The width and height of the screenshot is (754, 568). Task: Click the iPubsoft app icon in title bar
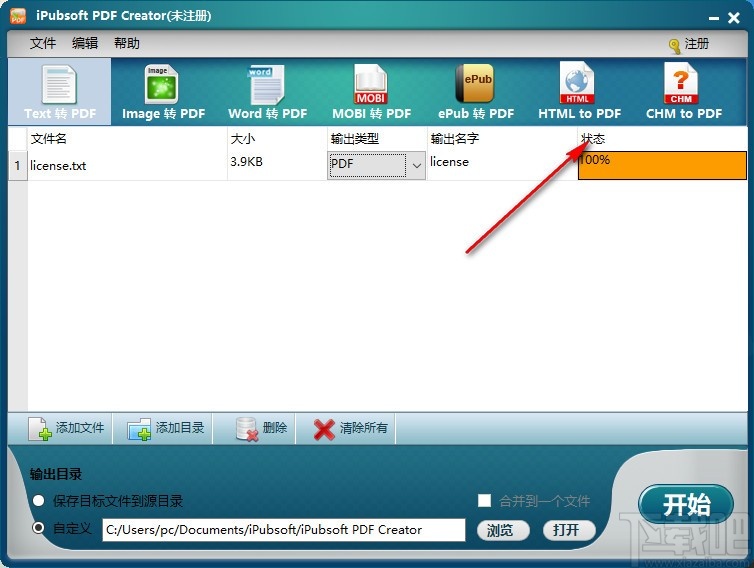tap(18, 16)
